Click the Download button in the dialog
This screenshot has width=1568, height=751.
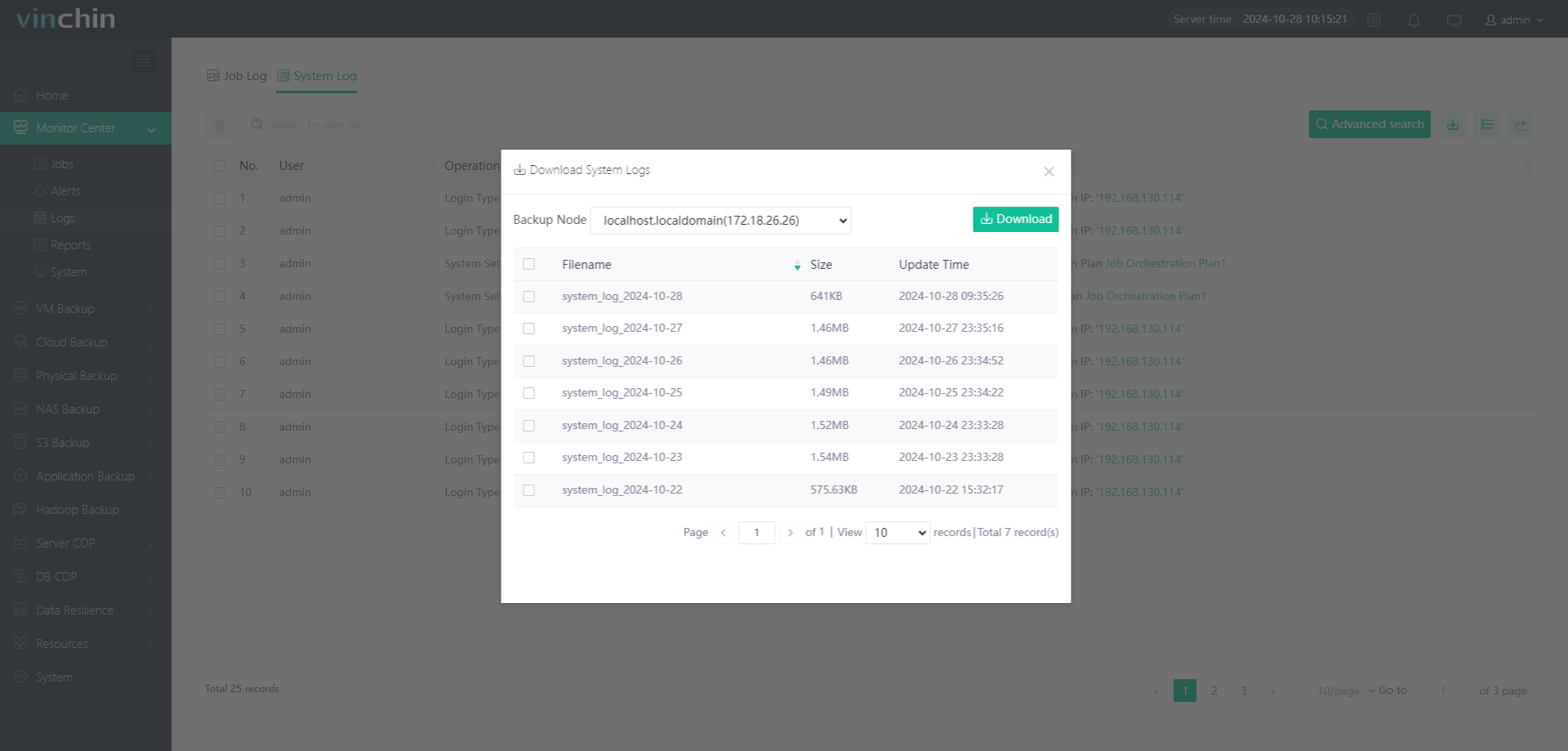(1015, 219)
